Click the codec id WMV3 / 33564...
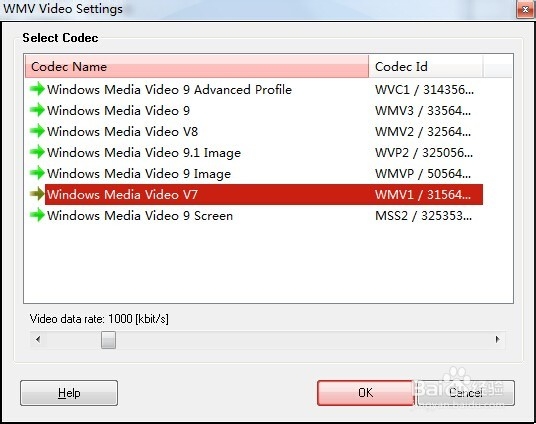This screenshot has width=536, height=424. [x=423, y=110]
